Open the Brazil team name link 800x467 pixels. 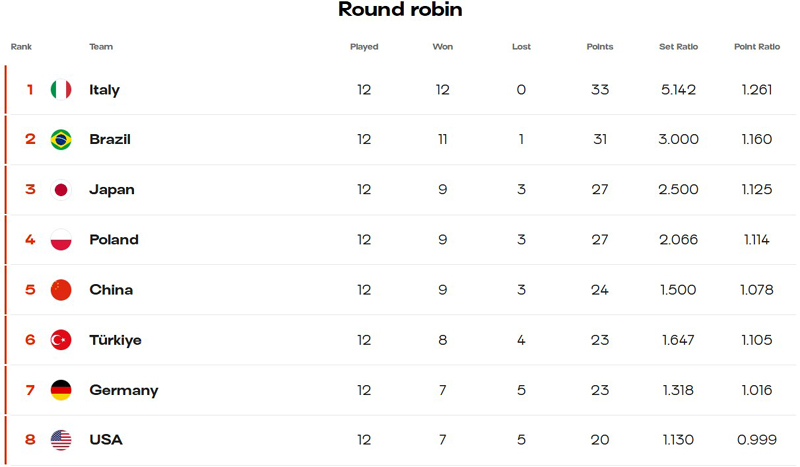[110, 139]
